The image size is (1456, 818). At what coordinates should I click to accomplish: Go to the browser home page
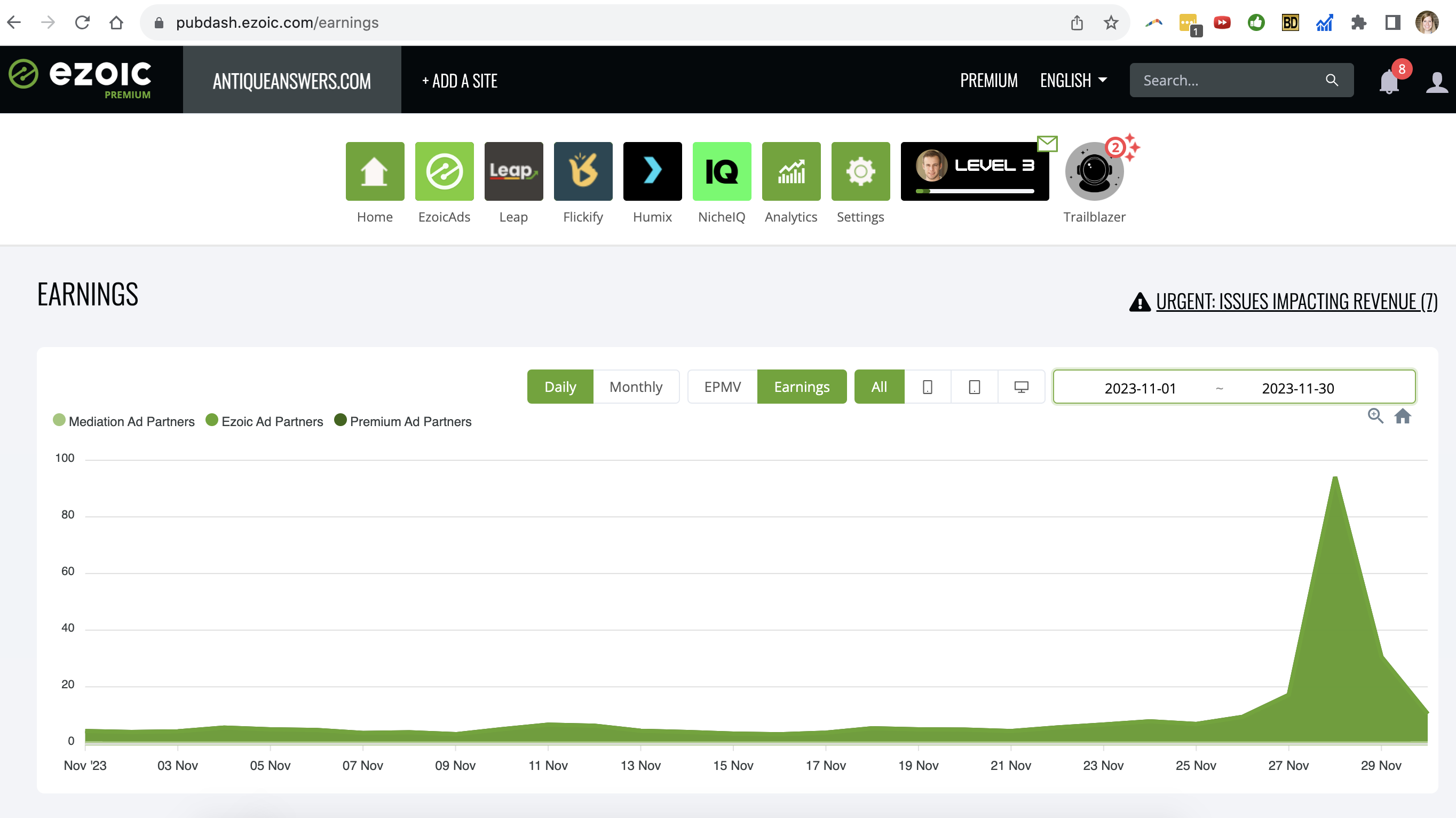pyautogui.click(x=116, y=22)
